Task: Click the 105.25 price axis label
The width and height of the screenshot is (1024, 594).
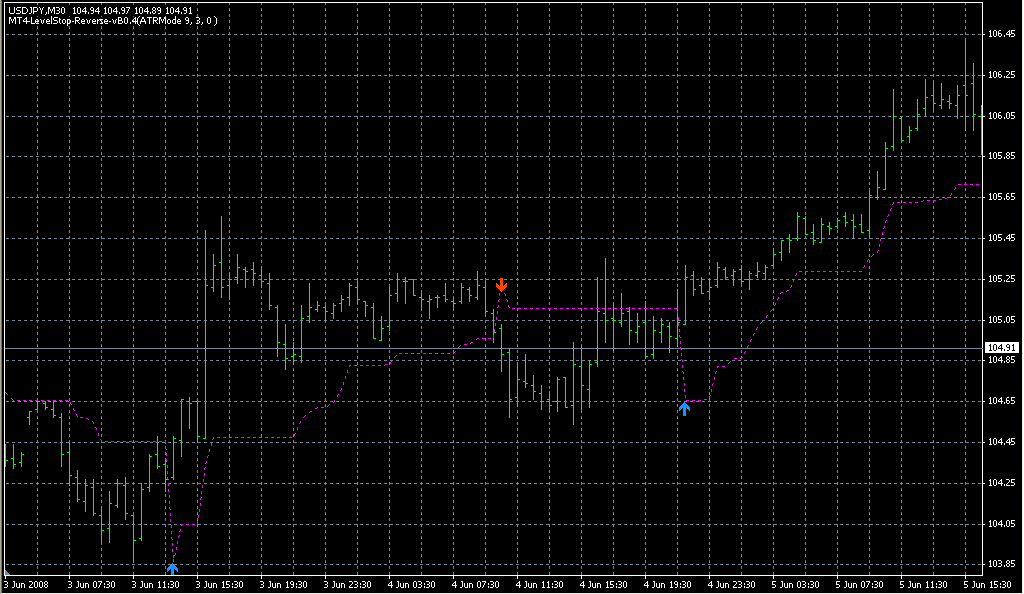Action: [1001, 279]
